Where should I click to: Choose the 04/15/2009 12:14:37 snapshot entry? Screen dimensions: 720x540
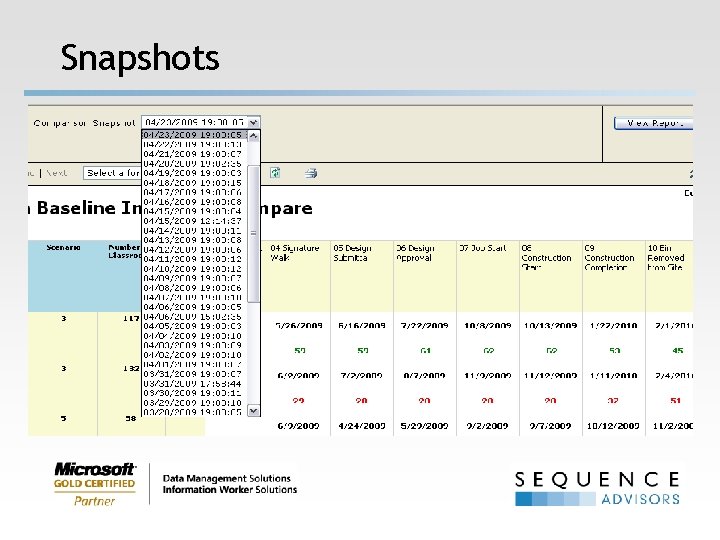195,221
